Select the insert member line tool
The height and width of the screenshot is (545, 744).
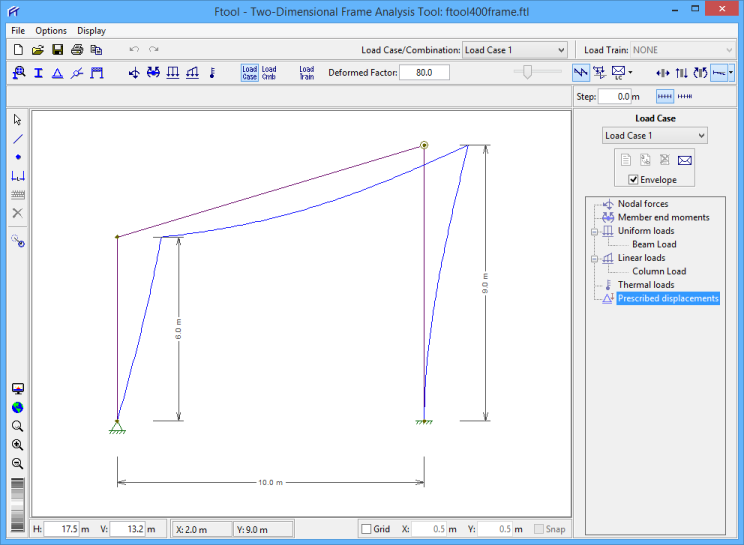pos(18,139)
